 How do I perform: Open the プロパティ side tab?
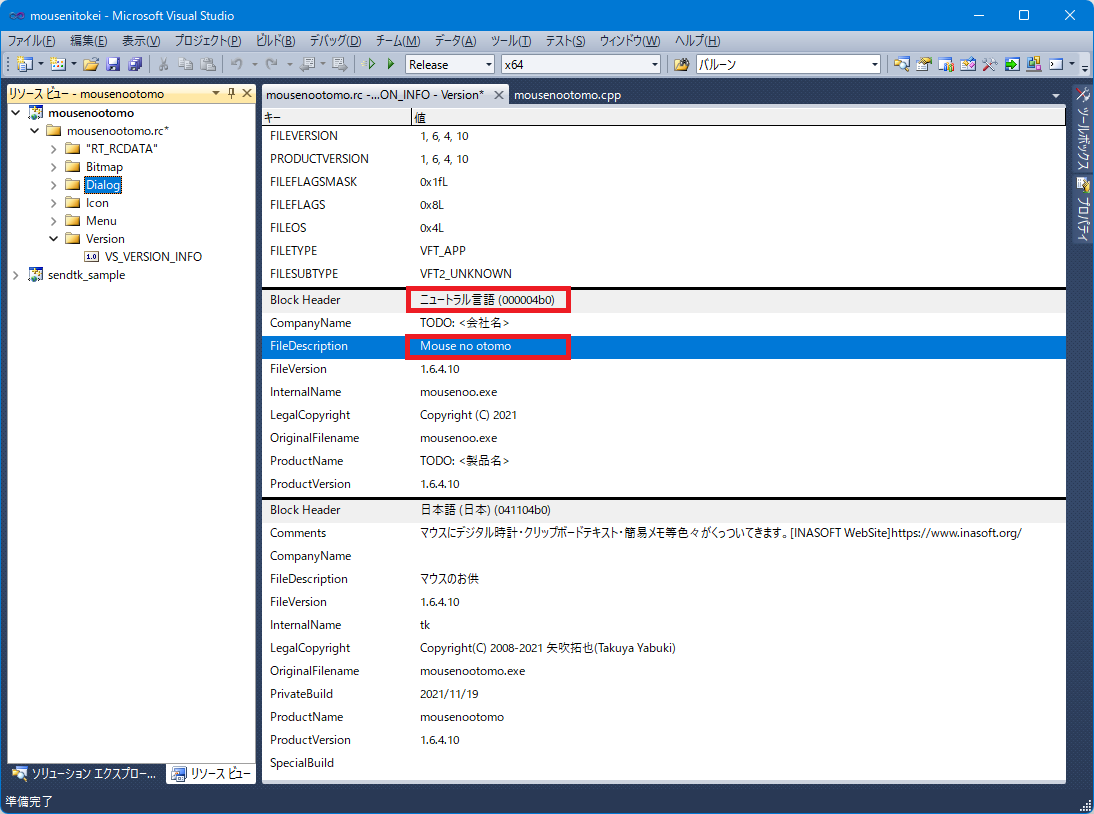pos(1083,209)
